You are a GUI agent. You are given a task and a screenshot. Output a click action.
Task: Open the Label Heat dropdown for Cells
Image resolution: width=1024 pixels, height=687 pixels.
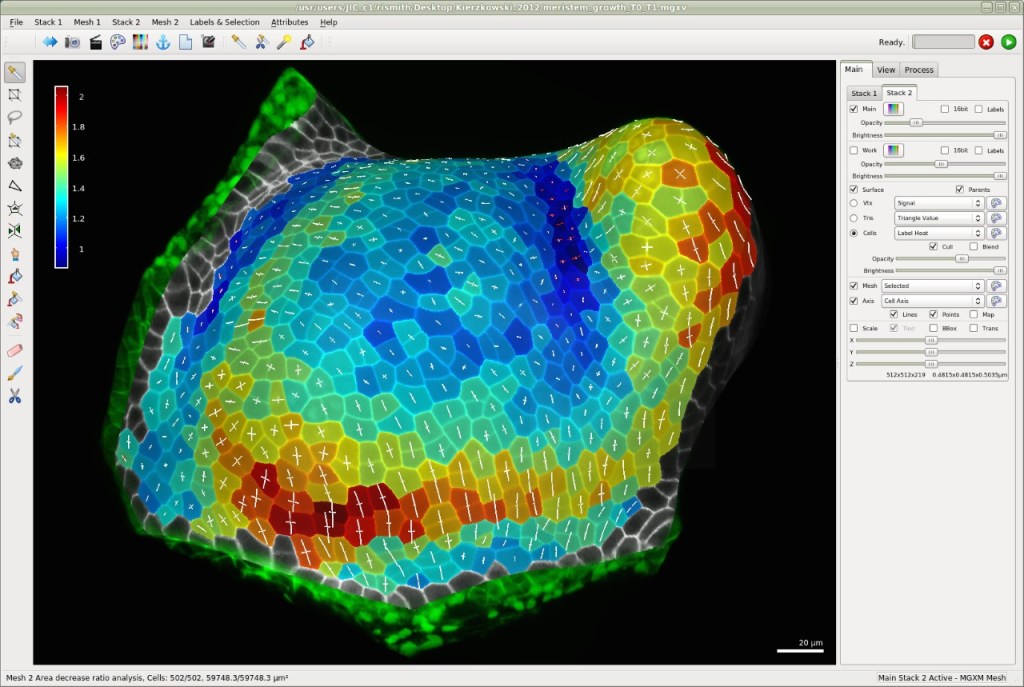point(936,232)
